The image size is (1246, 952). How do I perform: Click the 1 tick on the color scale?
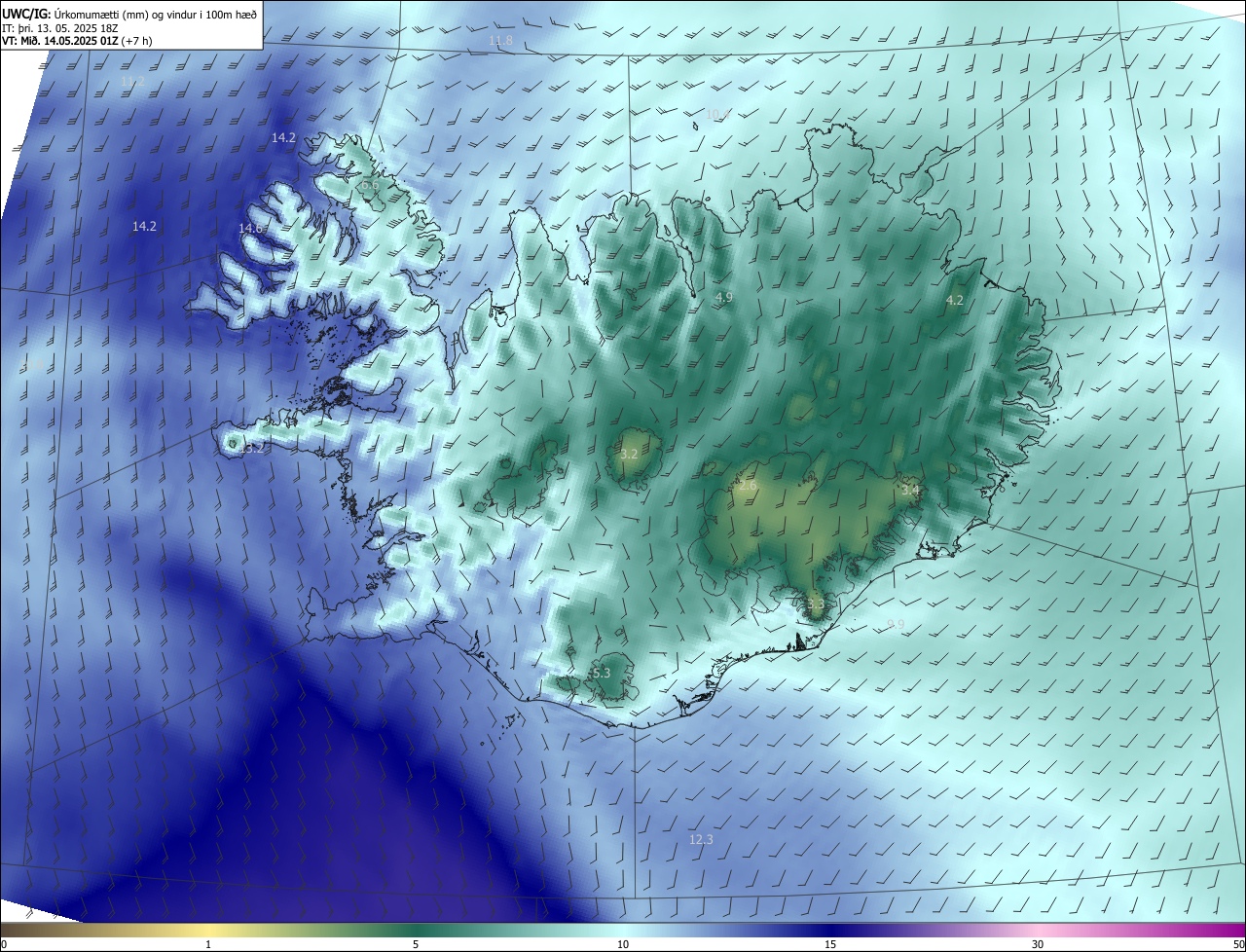coord(208,945)
